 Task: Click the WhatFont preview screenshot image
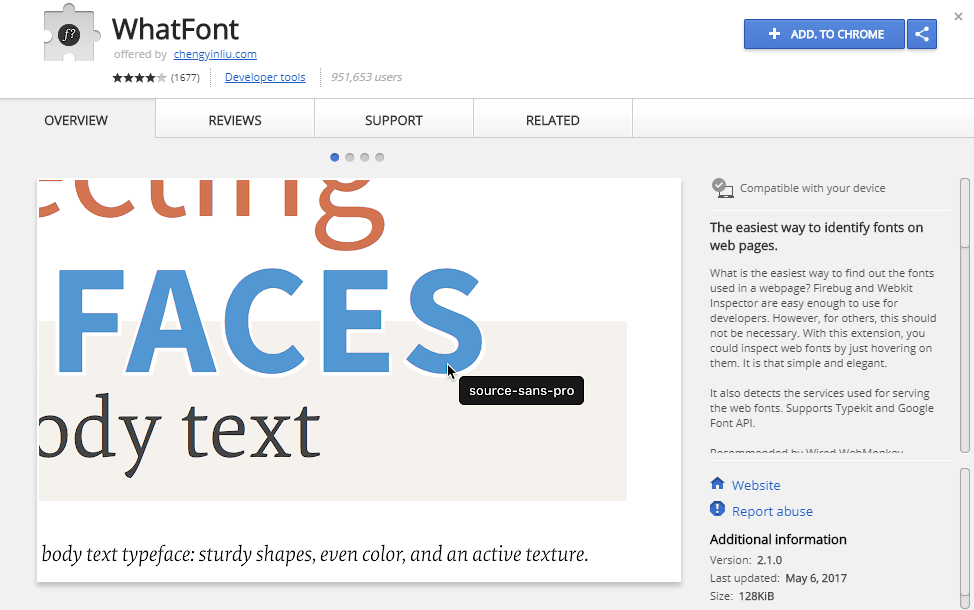tap(359, 380)
